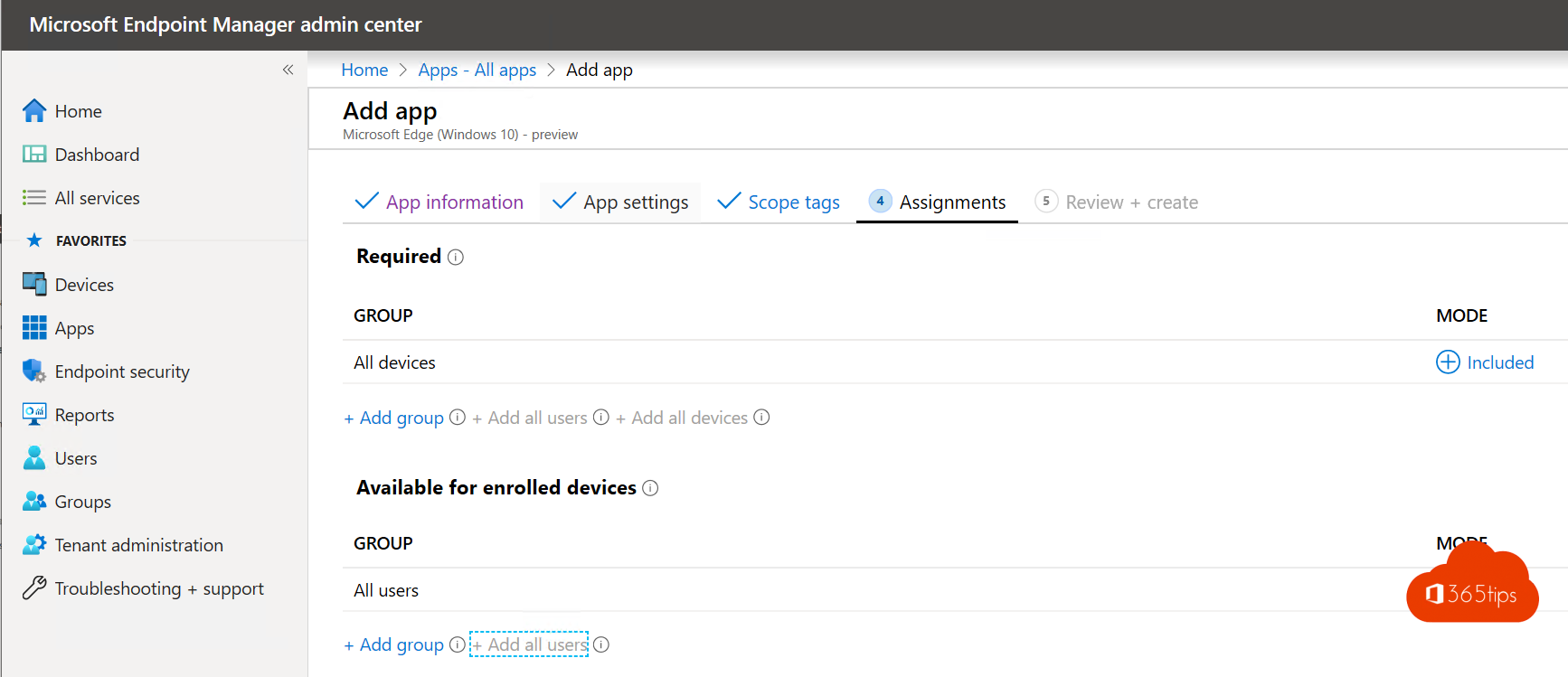
Task: Select the Groups people icon
Action: point(34,502)
